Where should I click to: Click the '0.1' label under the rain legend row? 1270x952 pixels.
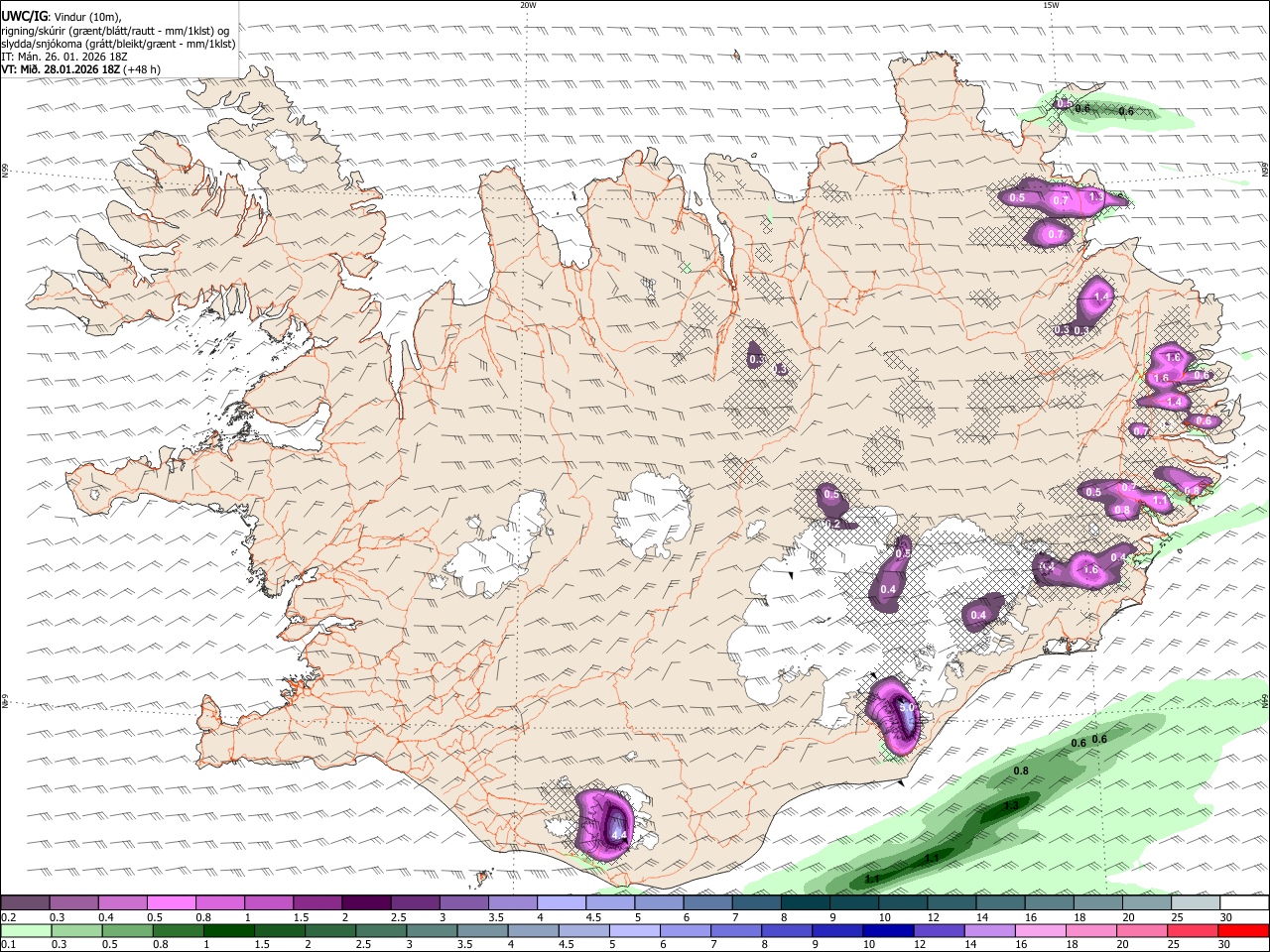pyautogui.click(x=7, y=945)
